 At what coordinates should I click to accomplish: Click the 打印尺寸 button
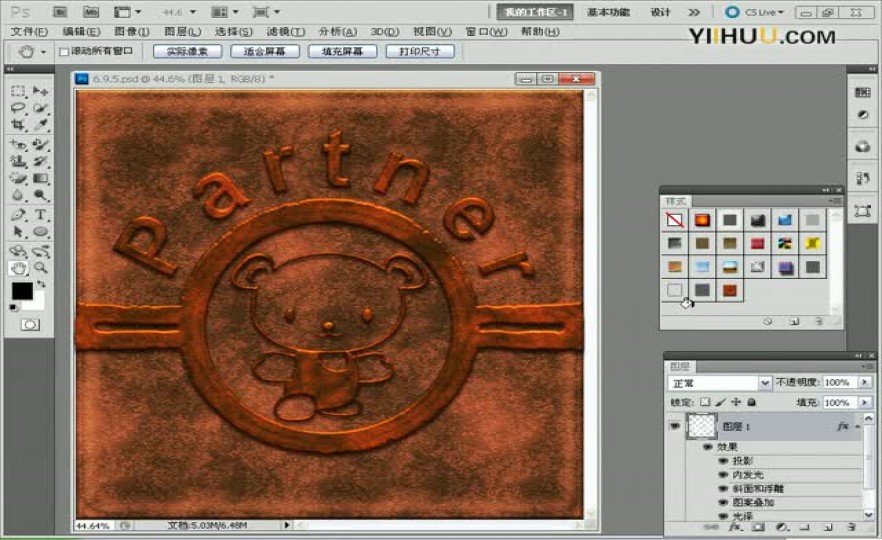pos(420,51)
